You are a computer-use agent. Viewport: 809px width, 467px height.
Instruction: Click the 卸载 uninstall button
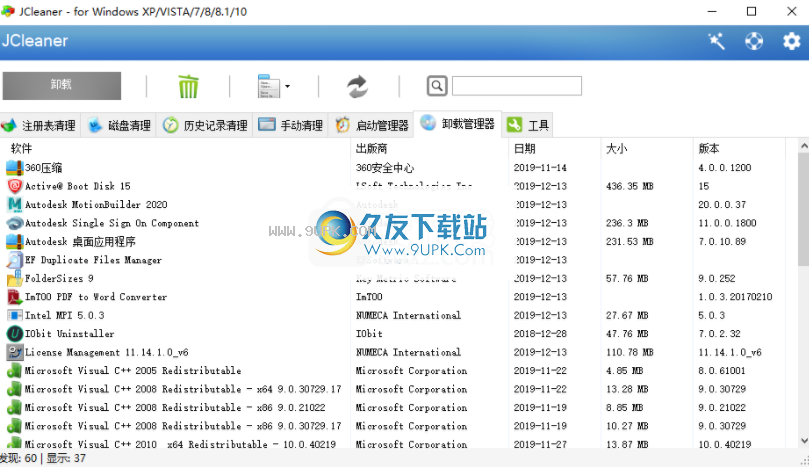(x=61, y=86)
